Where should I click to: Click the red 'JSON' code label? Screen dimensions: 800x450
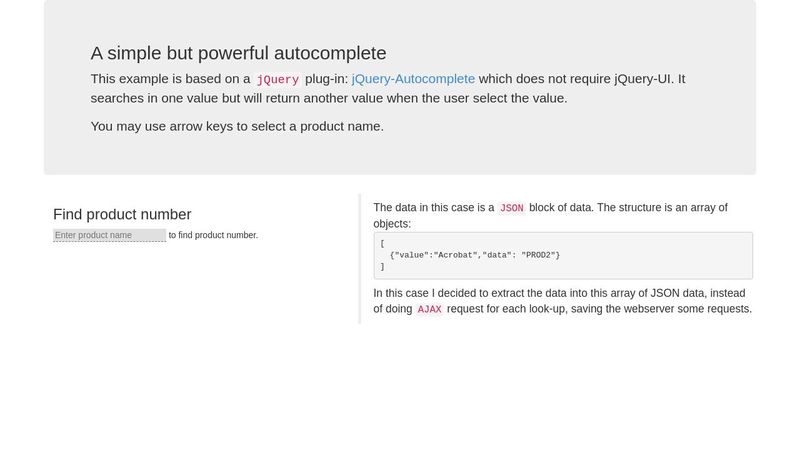click(x=511, y=208)
